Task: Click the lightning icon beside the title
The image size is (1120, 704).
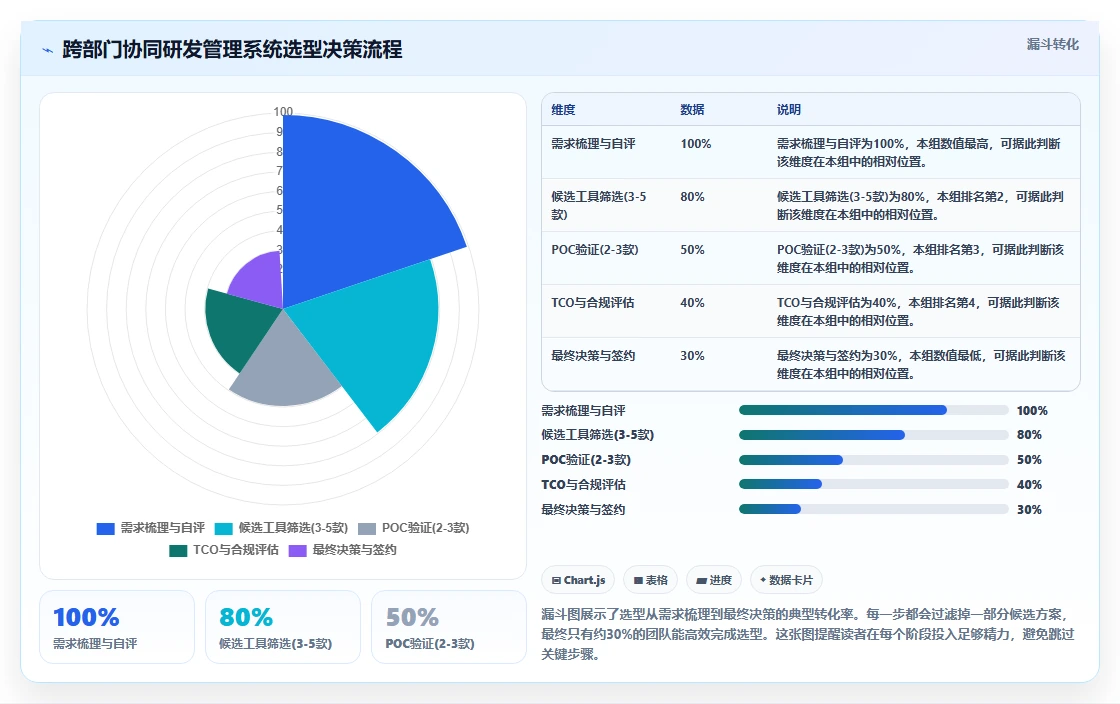Action: [48, 50]
